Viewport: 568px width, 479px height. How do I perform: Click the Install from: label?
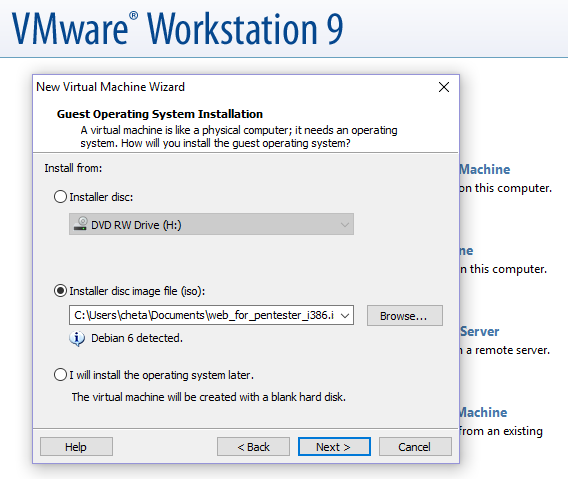(73, 168)
